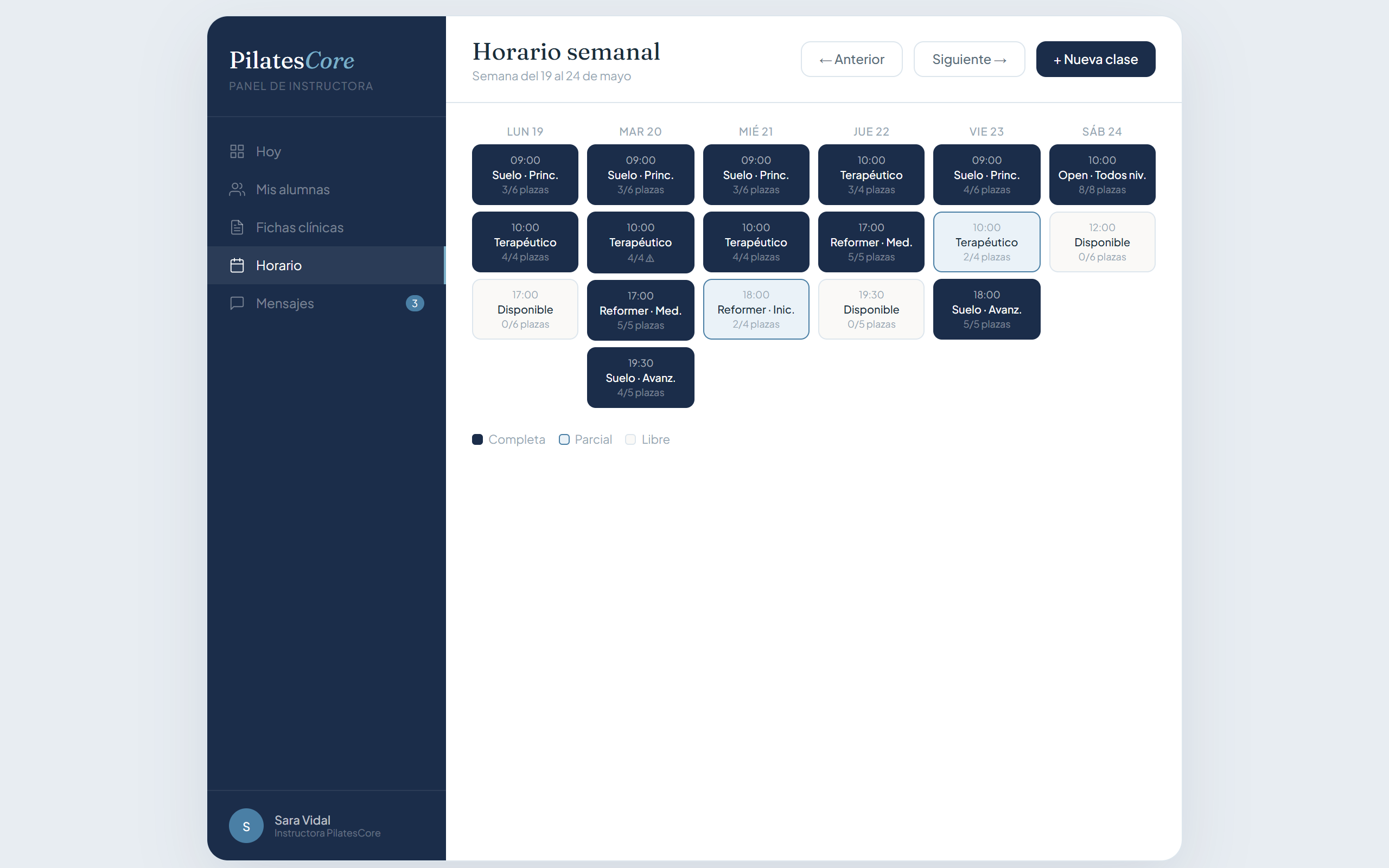The image size is (1389, 868).
Task: Open Wednesday 10:00 Terapéutico class
Action: [756, 242]
